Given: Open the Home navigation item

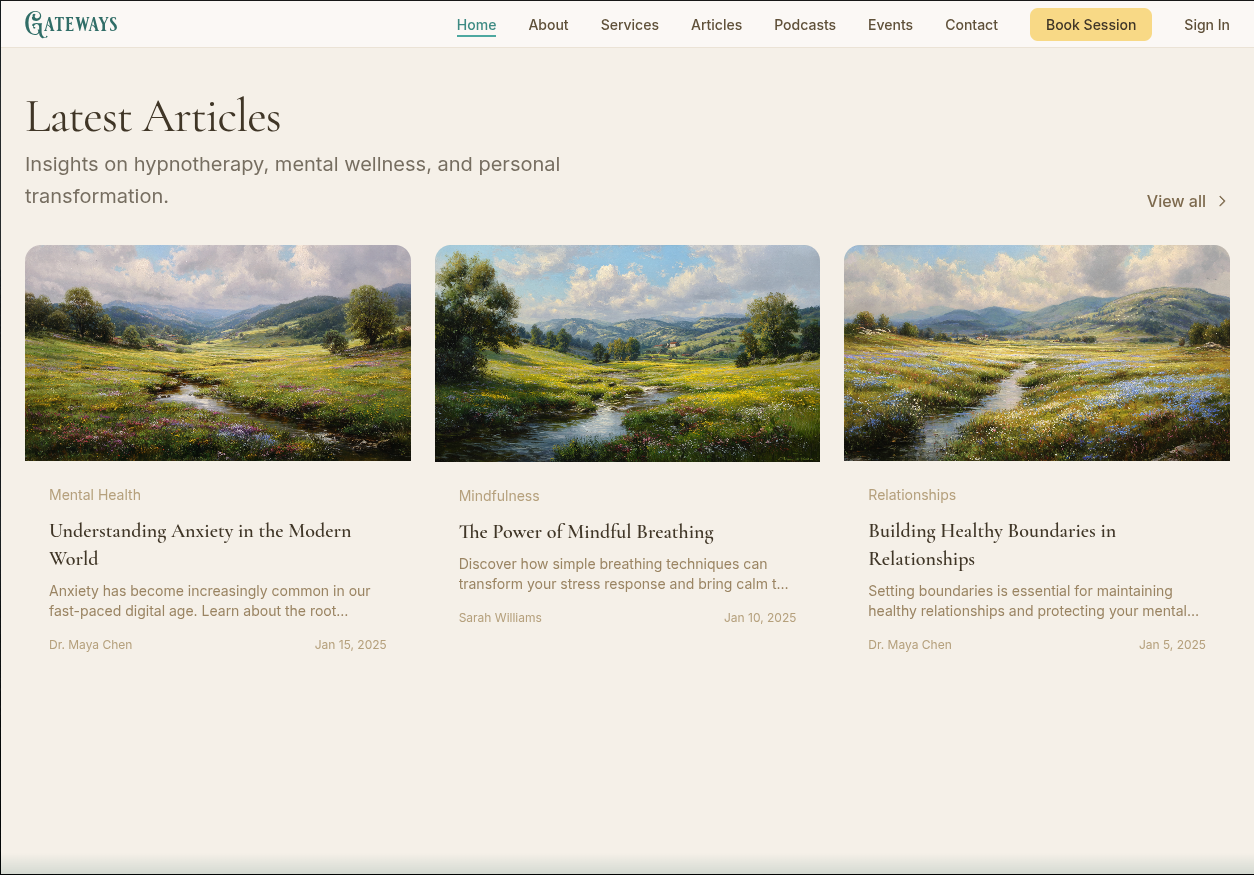Looking at the screenshot, I should (x=476, y=25).
